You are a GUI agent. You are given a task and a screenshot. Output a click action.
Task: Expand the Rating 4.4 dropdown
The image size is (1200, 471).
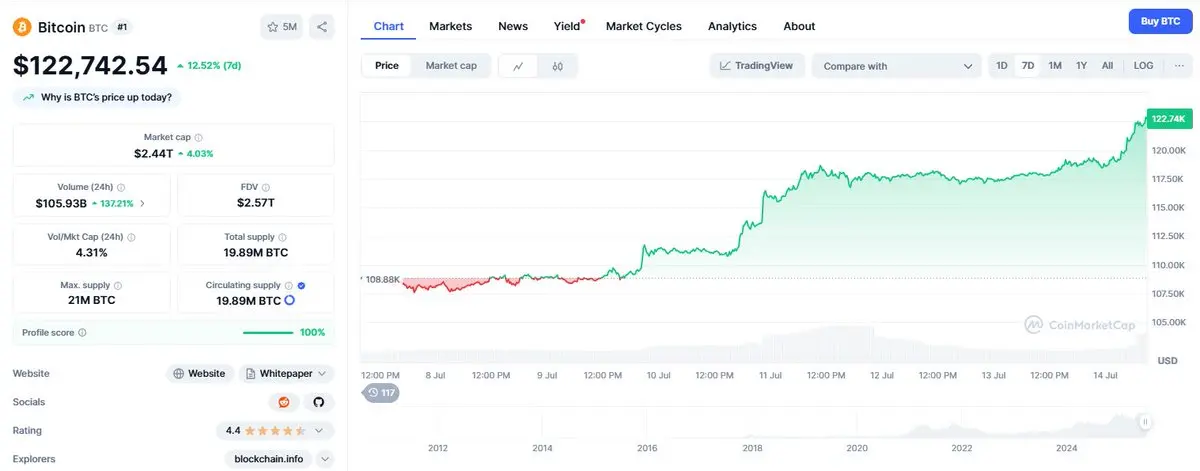pos(275,431)
